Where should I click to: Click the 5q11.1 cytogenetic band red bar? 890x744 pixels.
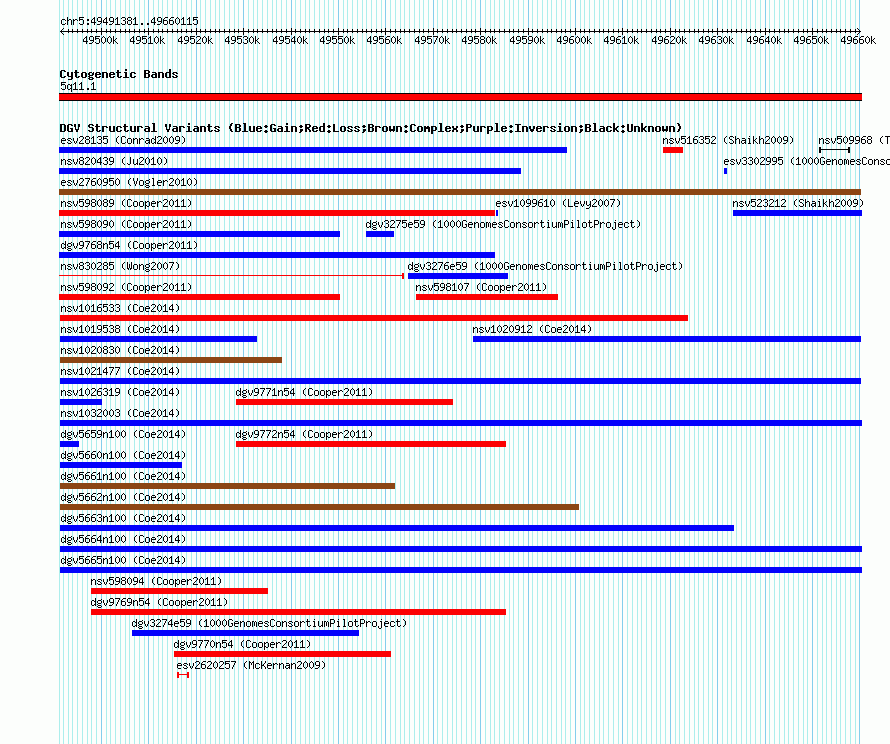tap(460, 97)
